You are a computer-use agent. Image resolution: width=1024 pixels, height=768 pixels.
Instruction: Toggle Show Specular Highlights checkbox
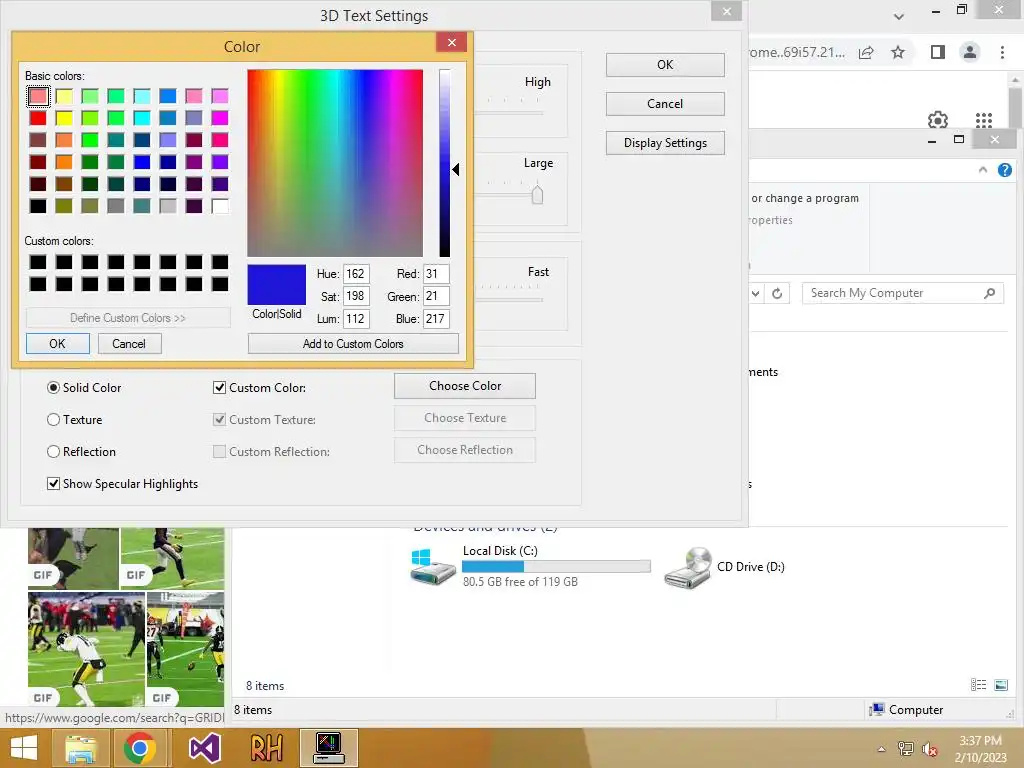[54, 483]
